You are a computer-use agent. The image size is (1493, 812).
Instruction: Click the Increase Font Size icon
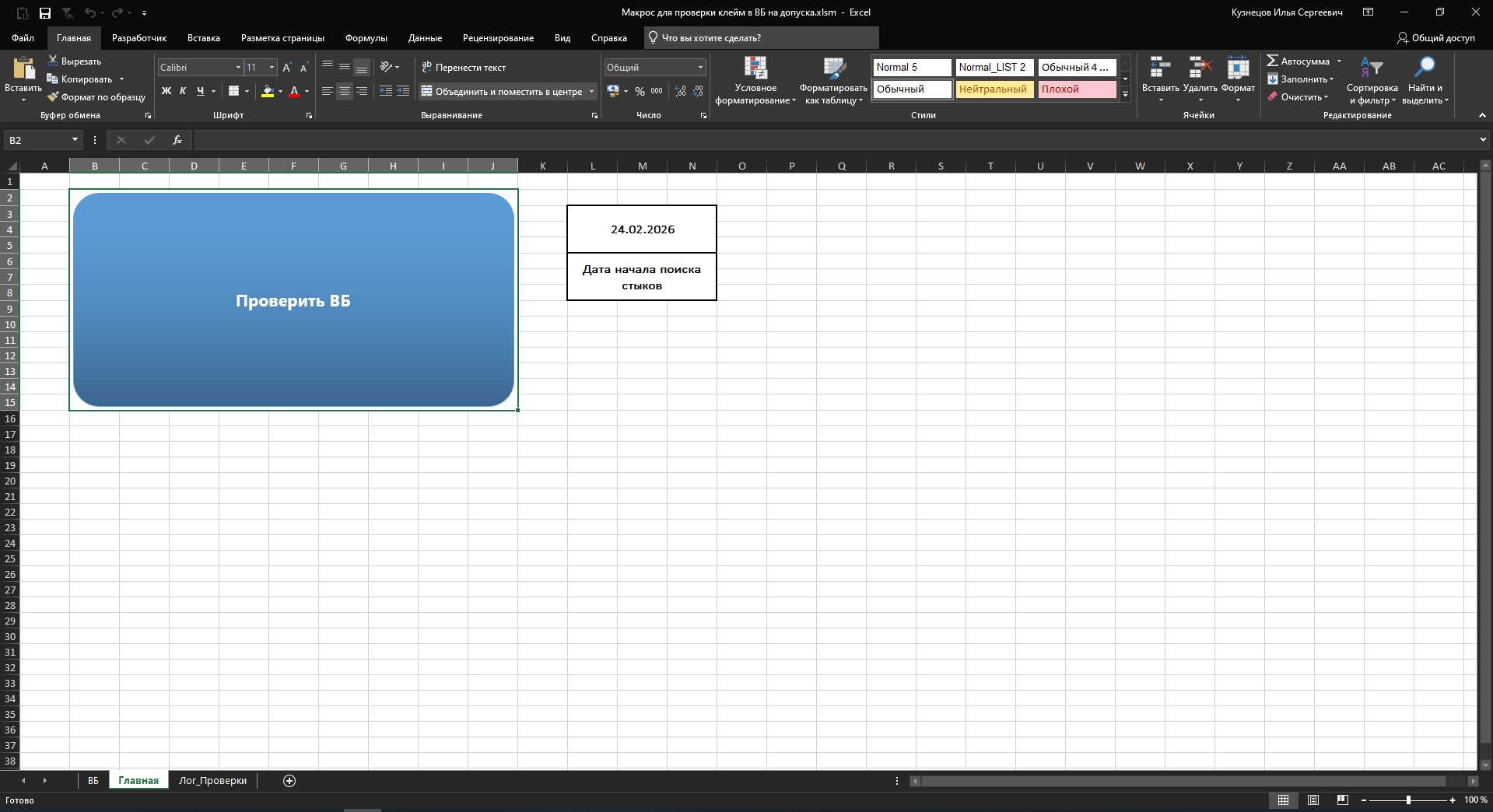(286, 68)
